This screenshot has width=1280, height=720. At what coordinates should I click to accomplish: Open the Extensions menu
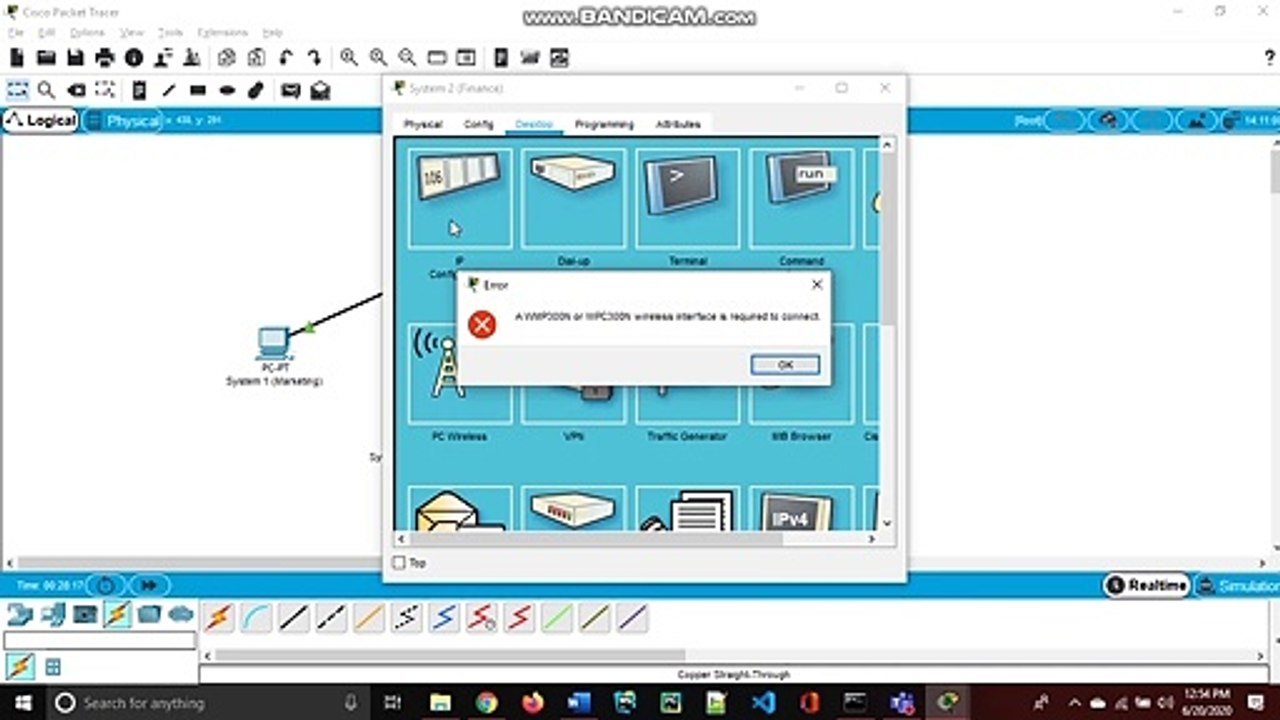[222, 33]
